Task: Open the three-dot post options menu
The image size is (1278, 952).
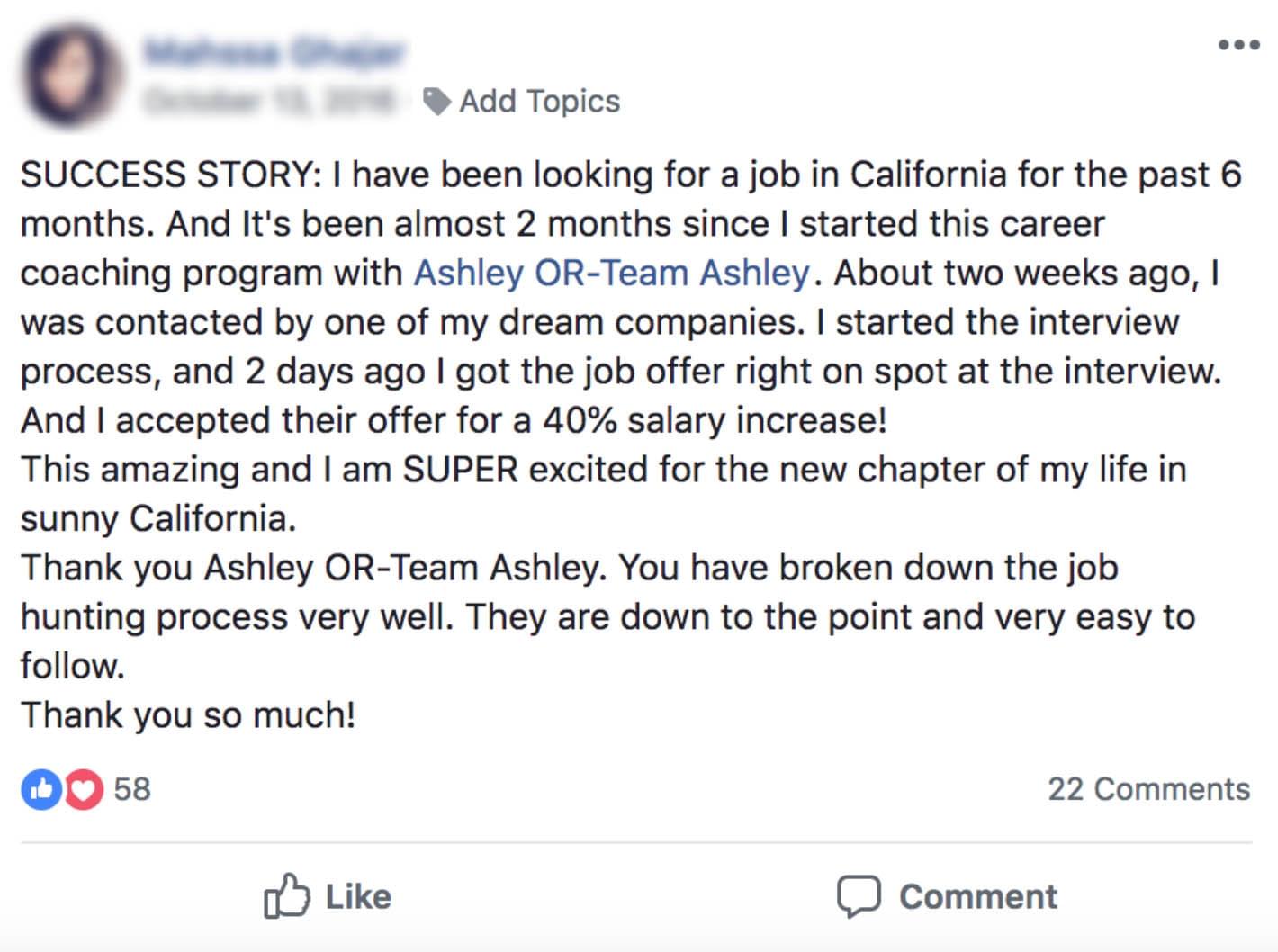Action: click(1238, 45)
